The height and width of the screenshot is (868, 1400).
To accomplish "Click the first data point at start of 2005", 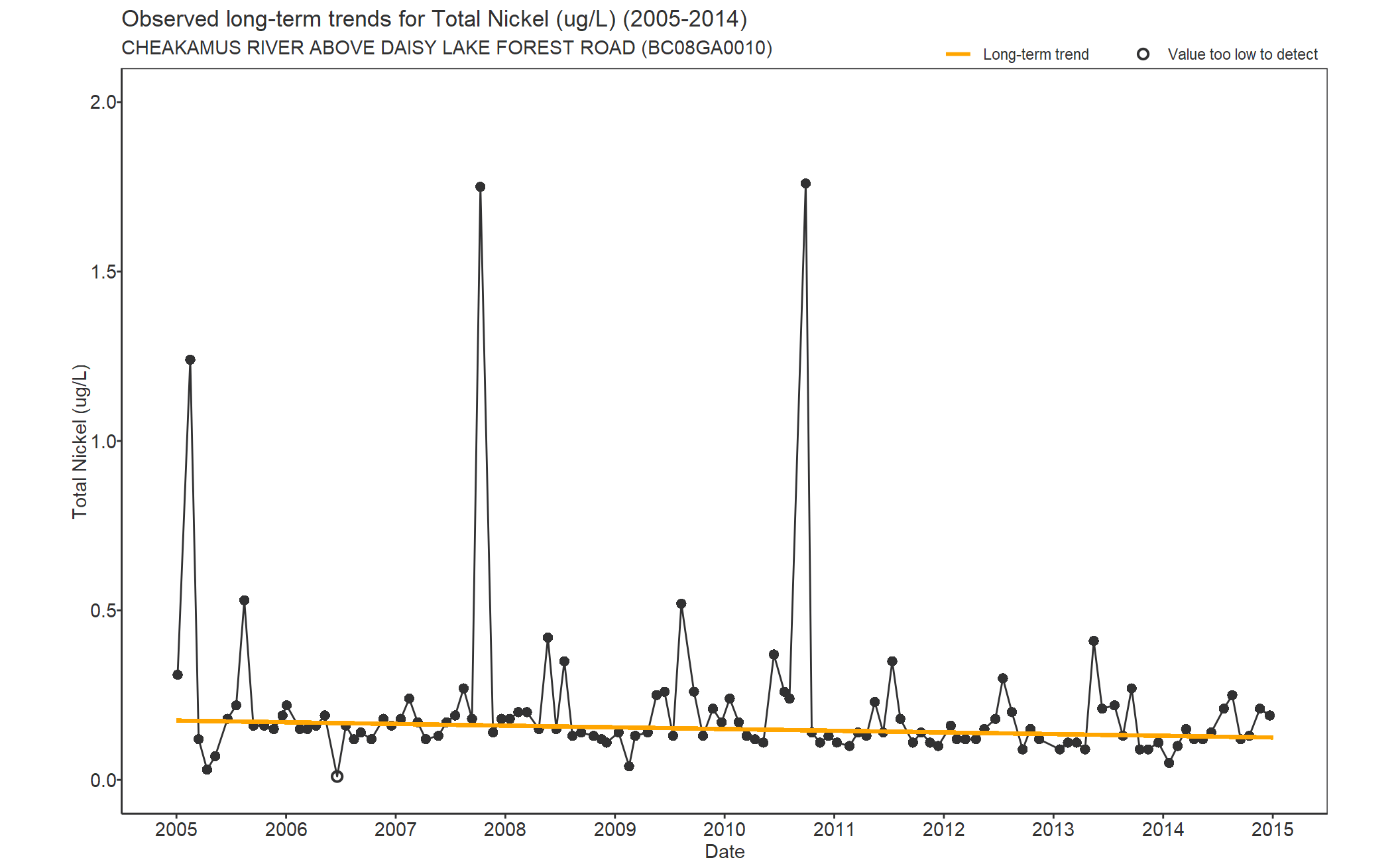I will [x=178, y=675].
